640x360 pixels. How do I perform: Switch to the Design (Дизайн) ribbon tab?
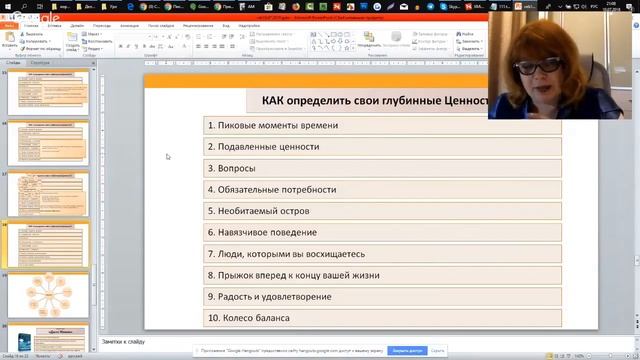(x=77, y=25)
